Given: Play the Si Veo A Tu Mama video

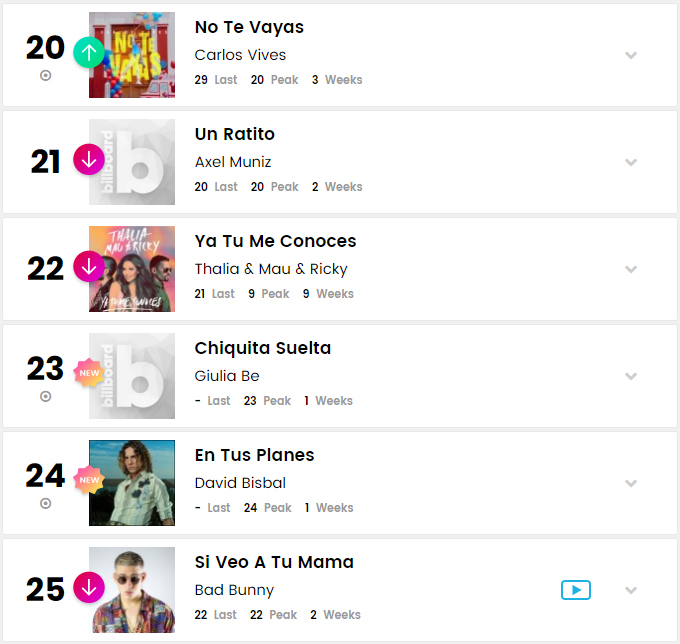Looking at the screenshot, I should 576,590.
